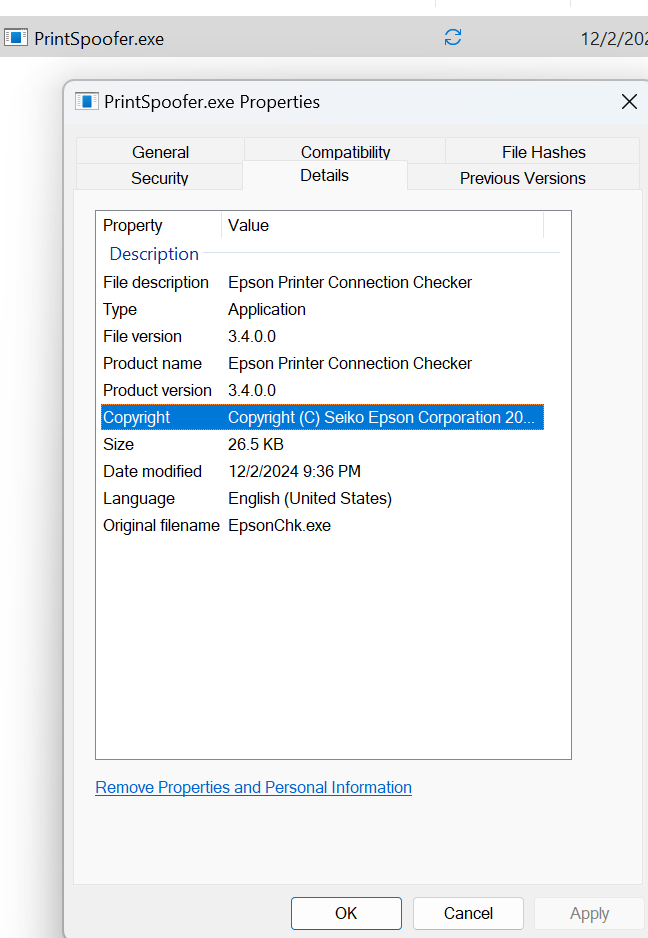The image size is (648, 938).
Task: Click the Property column header
Action: click(160, 226)
